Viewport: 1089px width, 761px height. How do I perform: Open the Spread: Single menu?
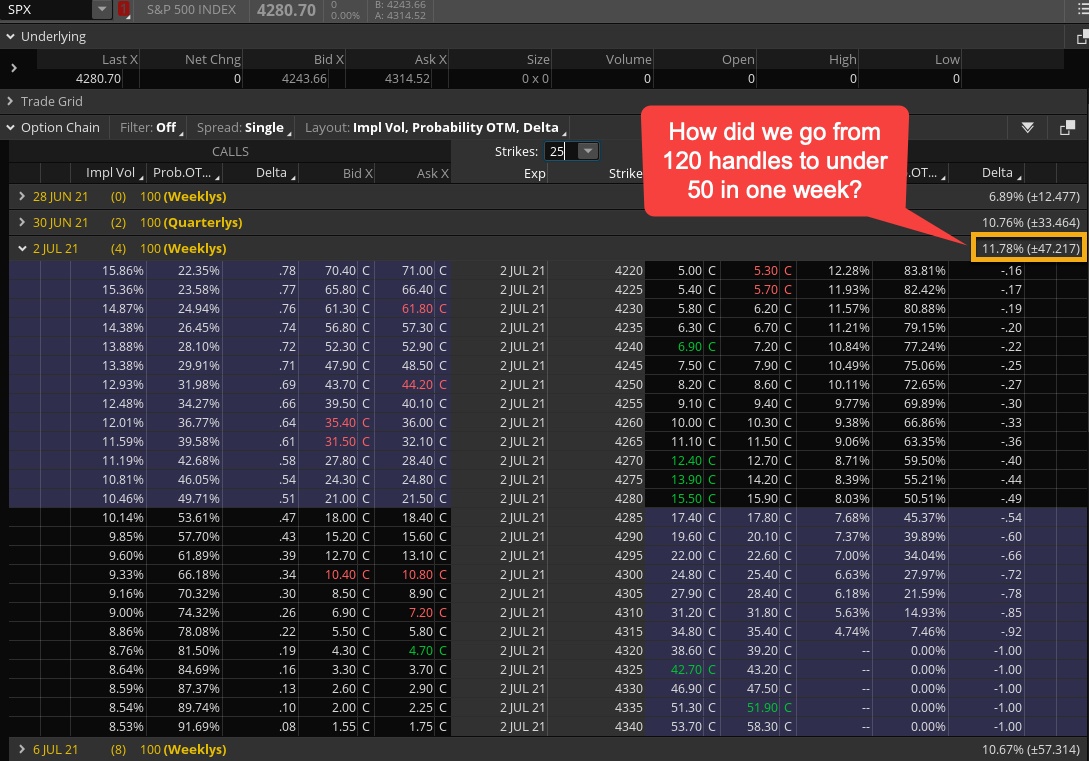(x=243, y=128)
